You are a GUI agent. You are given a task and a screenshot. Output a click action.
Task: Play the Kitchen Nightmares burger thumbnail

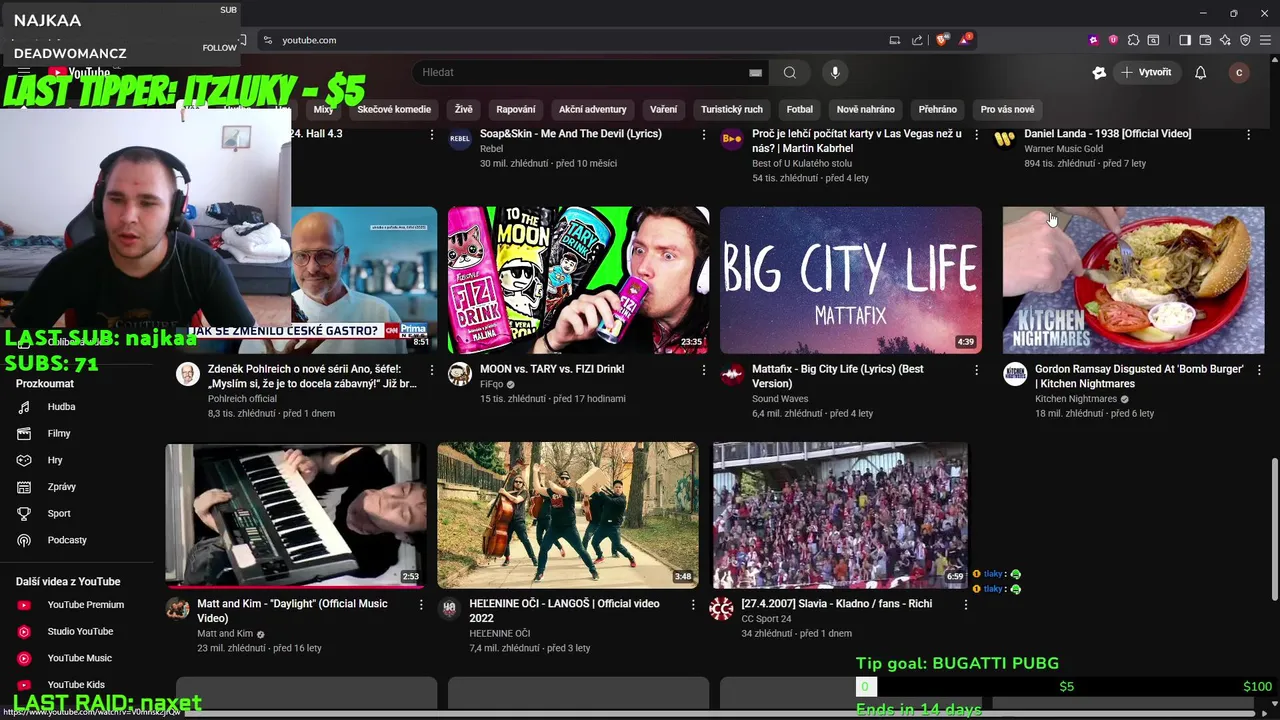[x=1134, y=280]
